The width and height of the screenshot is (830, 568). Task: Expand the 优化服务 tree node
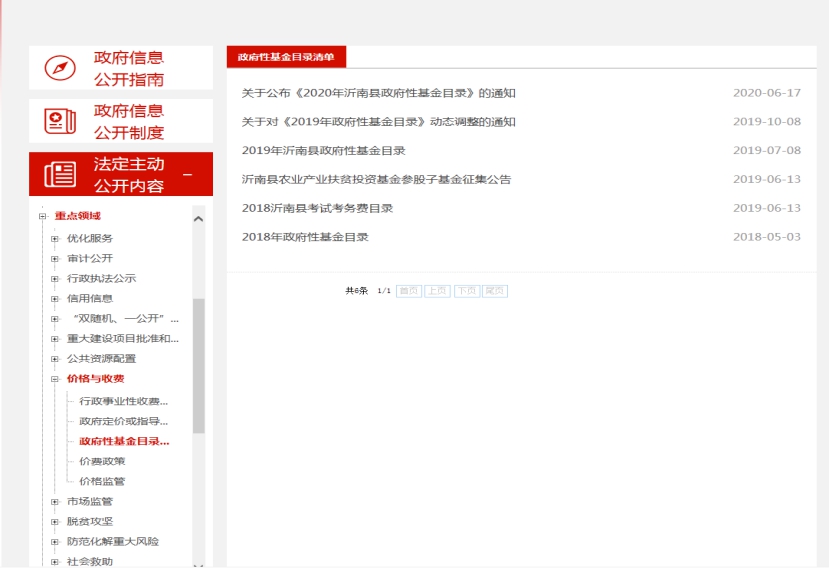(x=55, y=239)
